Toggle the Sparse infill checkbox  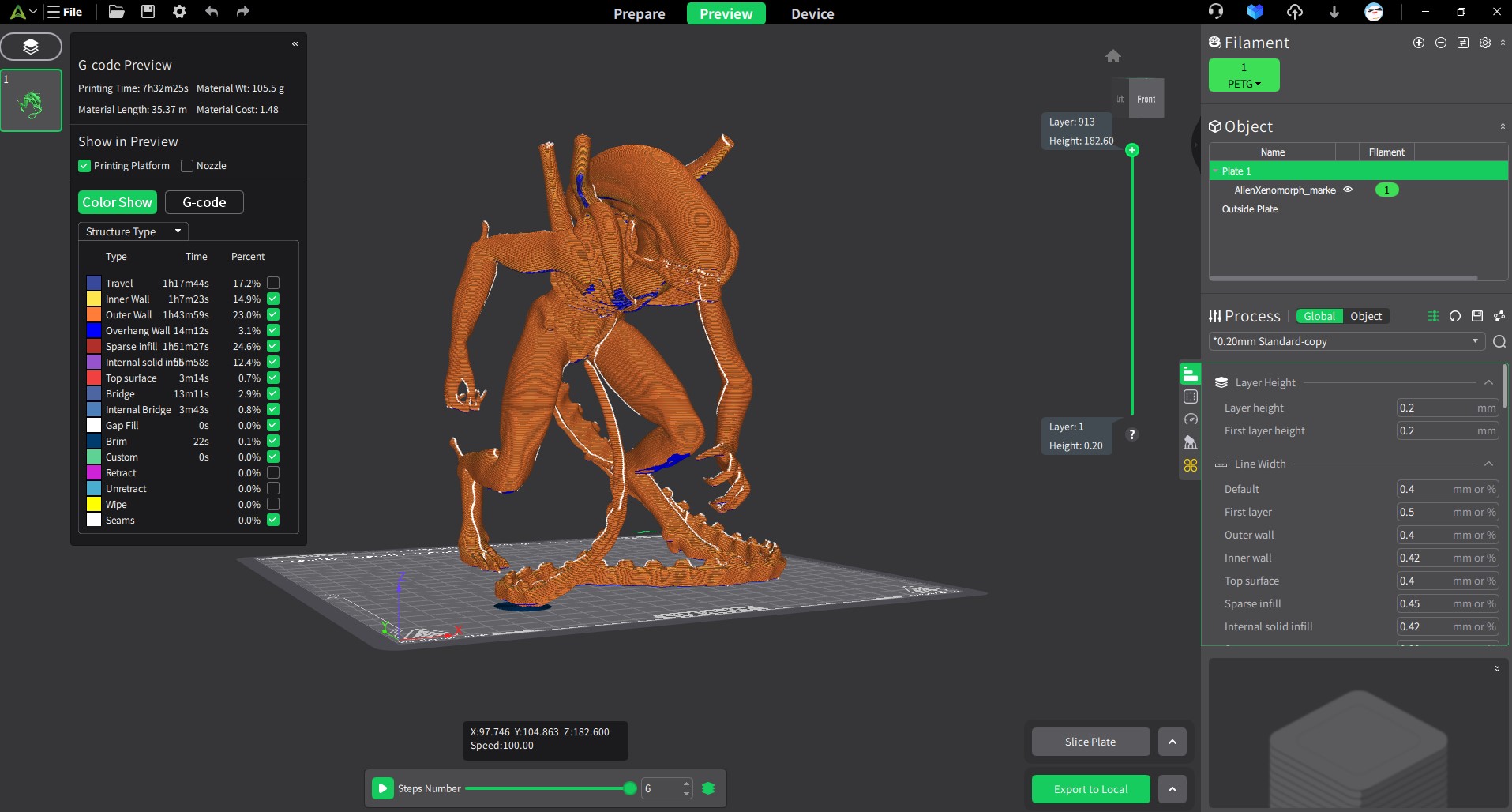[273, 346]
